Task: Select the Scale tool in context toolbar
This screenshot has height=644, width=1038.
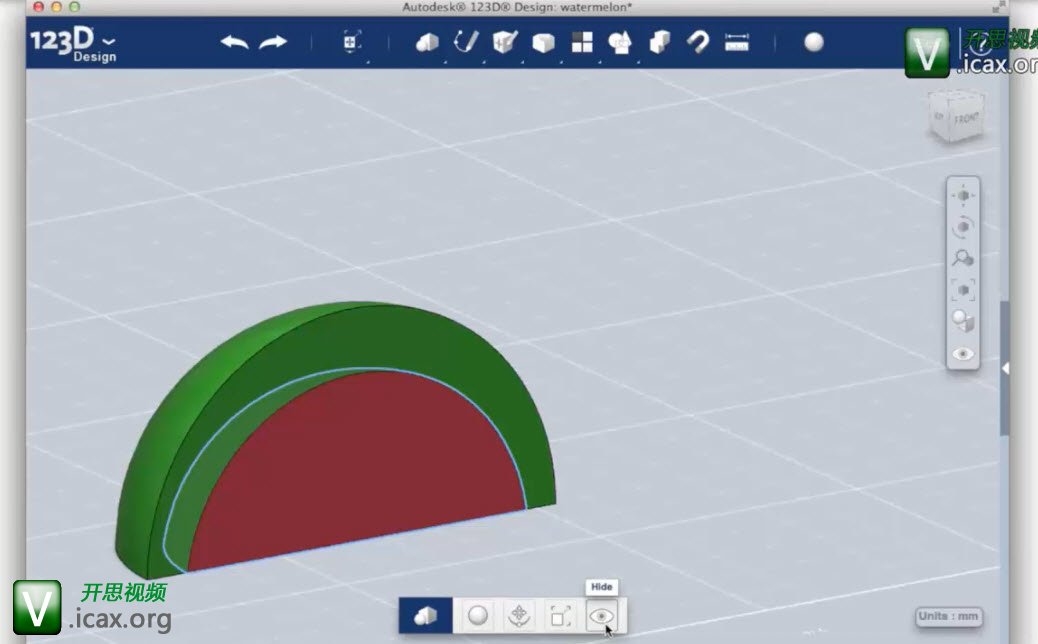Action: (560, 617)
